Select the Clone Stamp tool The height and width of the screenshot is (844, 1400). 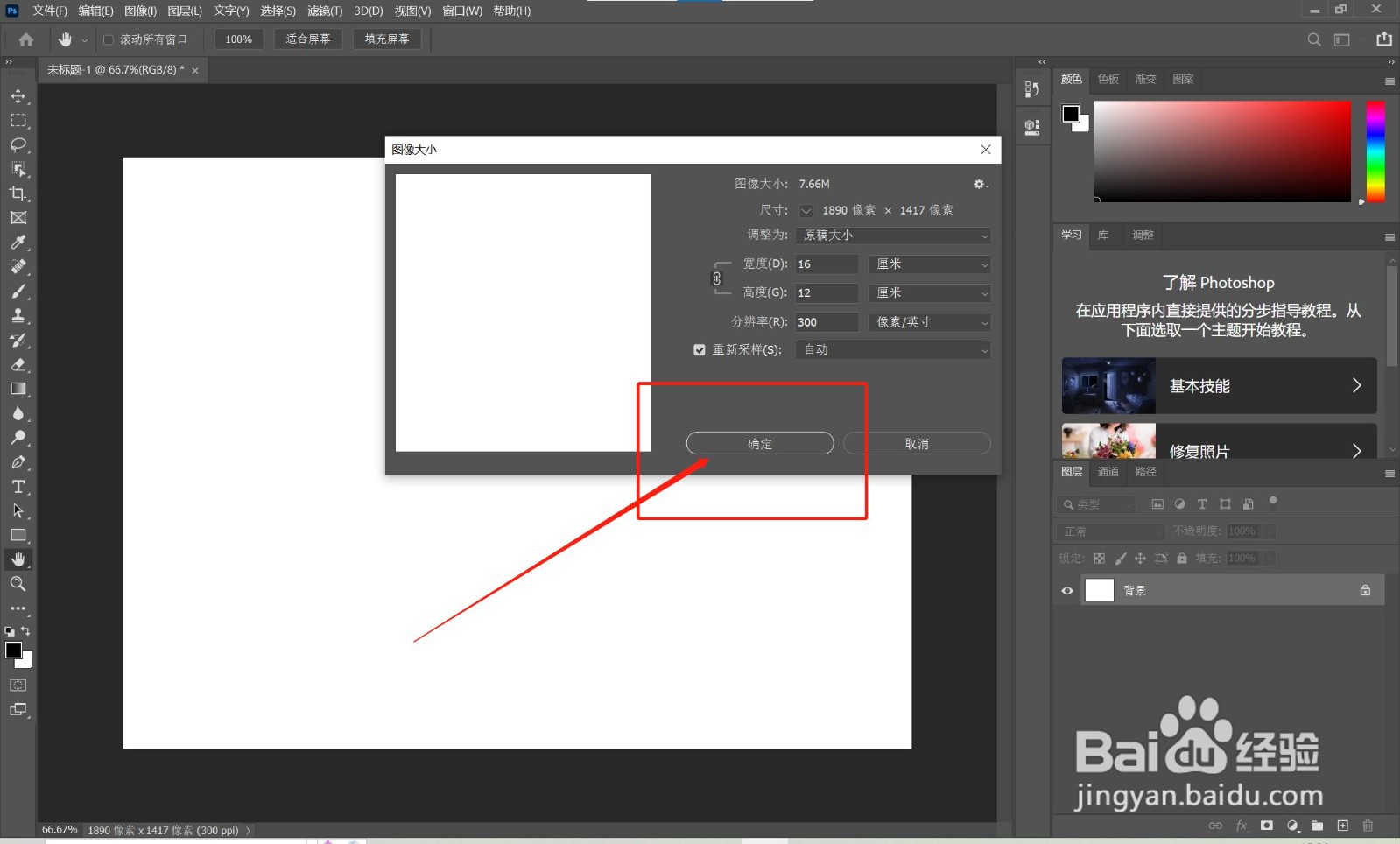18,316
